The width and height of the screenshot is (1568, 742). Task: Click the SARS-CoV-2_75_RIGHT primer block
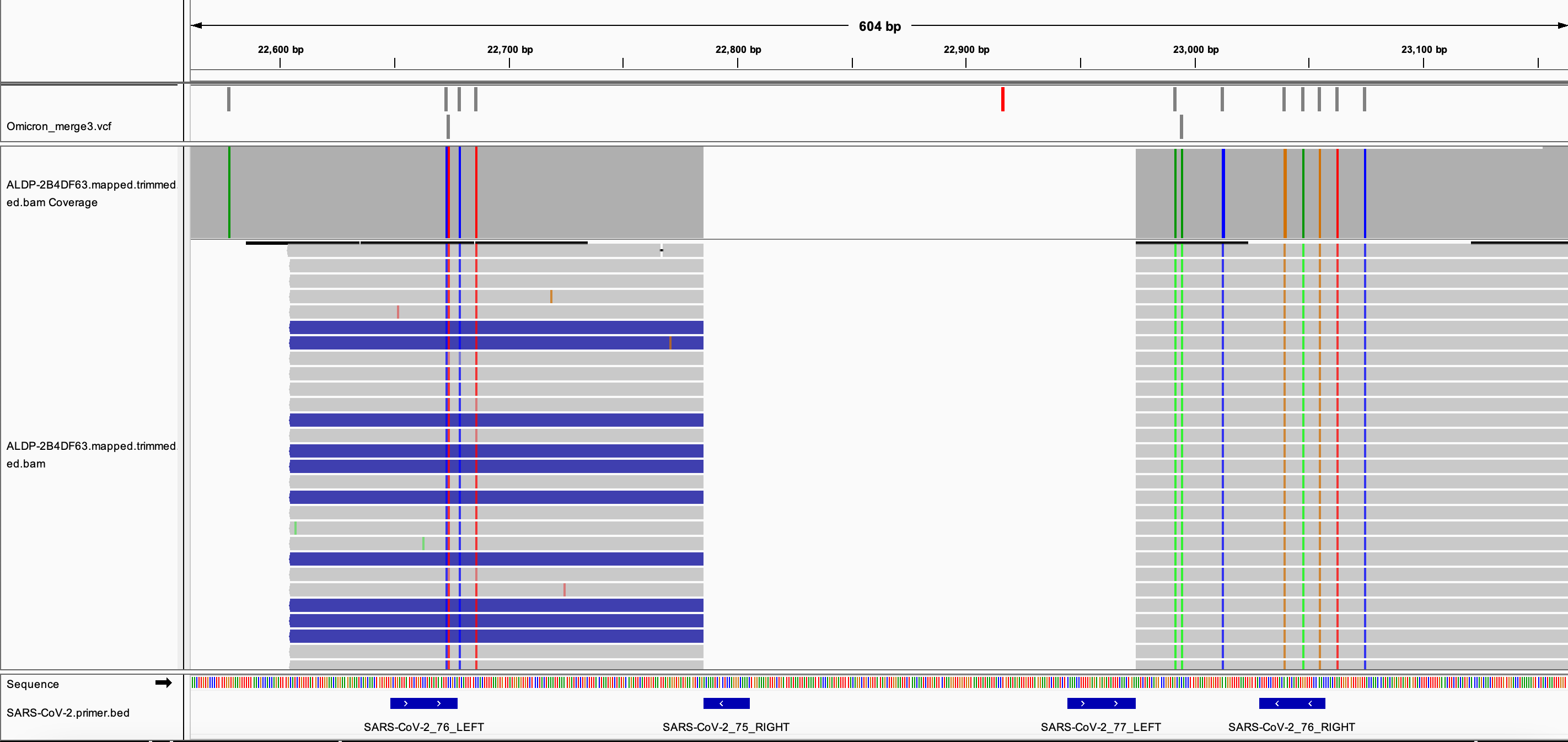[x=726, y=703]
